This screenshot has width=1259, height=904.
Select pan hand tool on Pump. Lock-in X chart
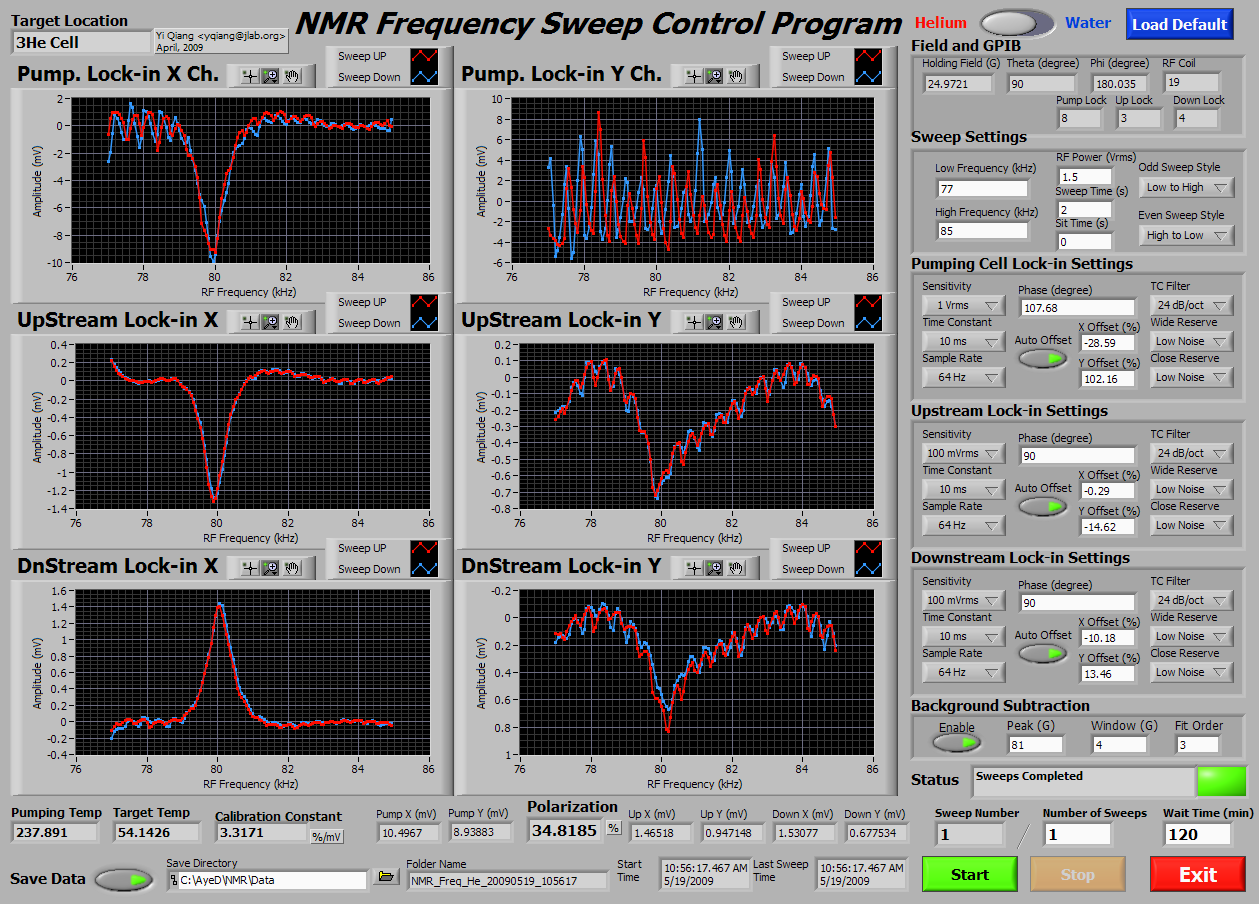[x=292, y=75]
